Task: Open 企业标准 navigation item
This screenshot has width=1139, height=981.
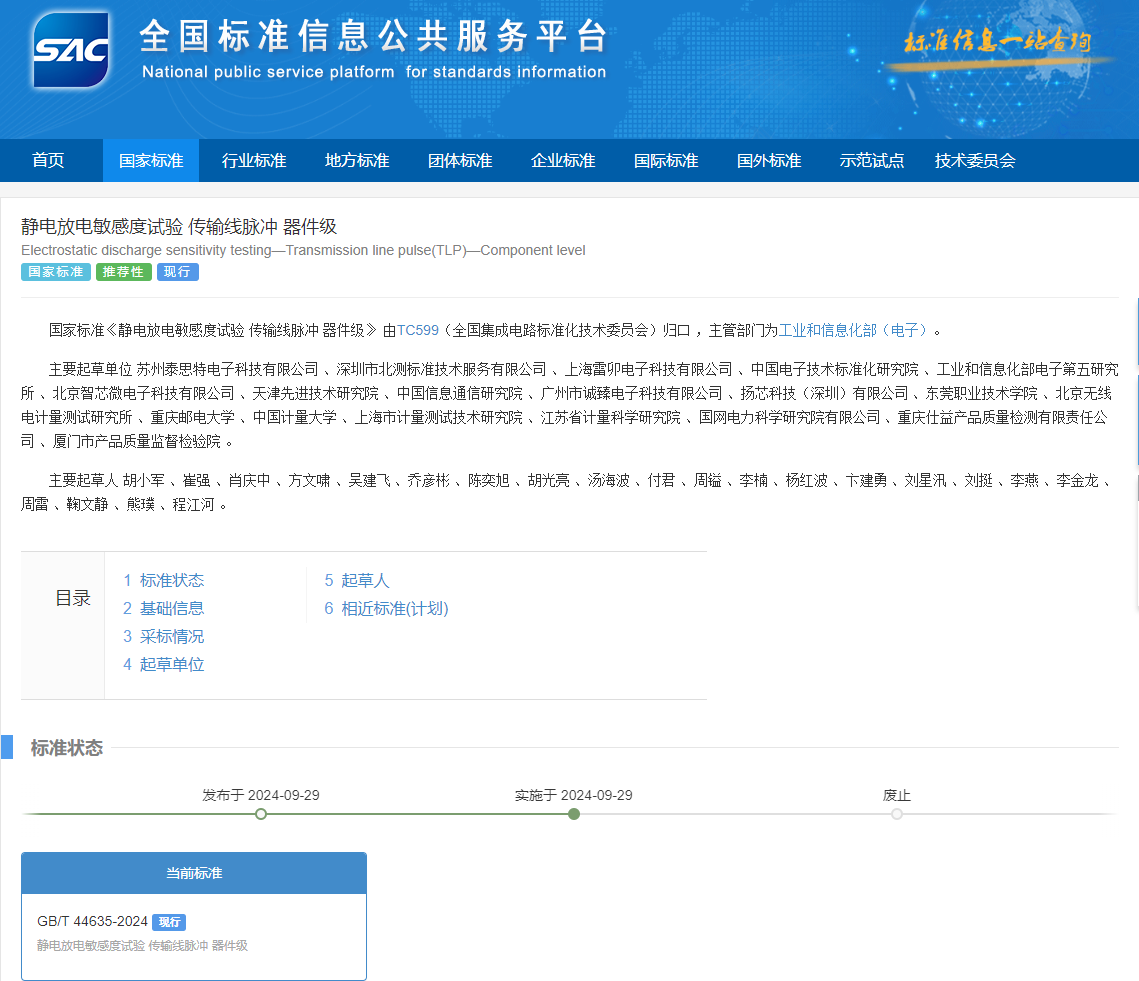Action: pyautogui.click(x=563, y=161)
